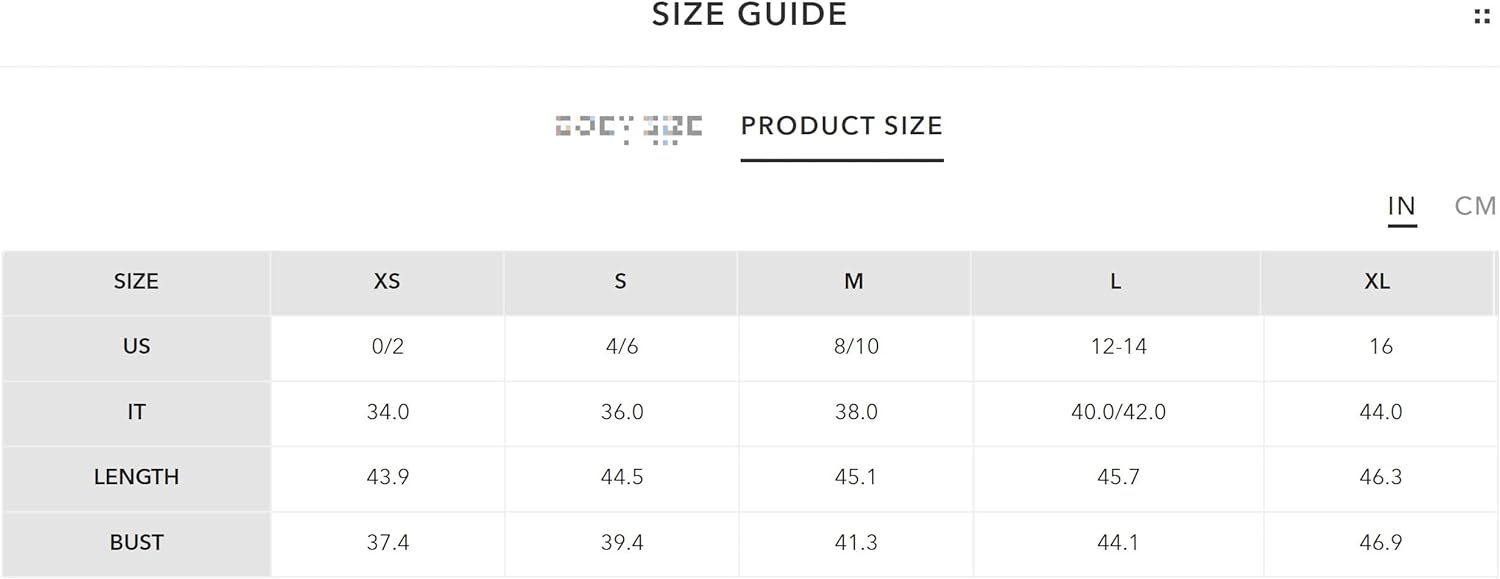The image size is (1500, 579).
Task: Open the blurred Body Size tab
Action: pos(629,128)
